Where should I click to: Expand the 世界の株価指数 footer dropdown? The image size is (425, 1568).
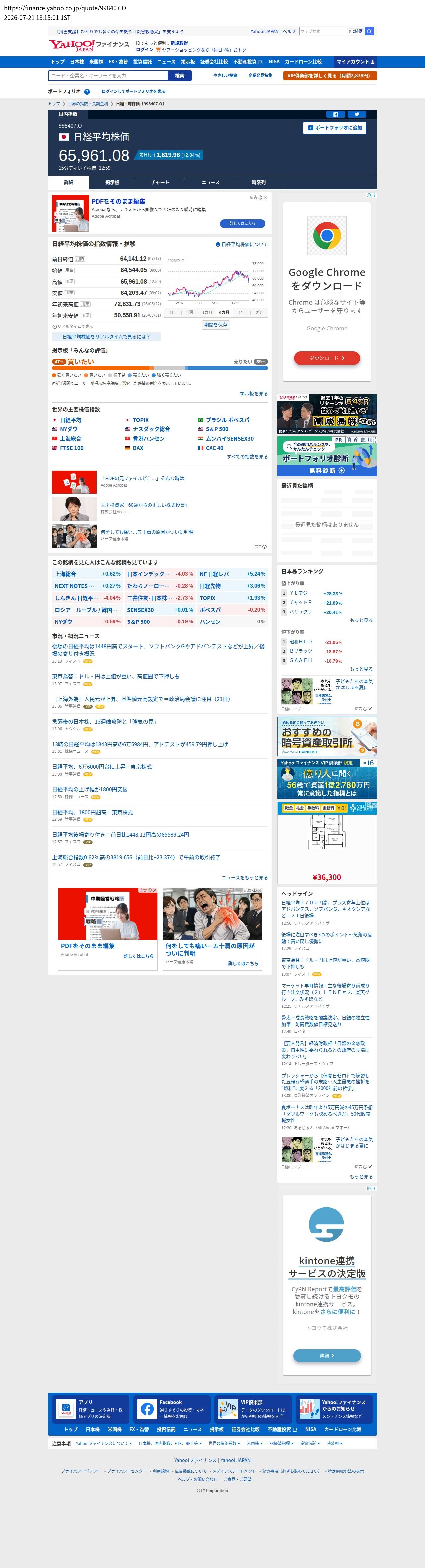pyautogui.click(x=224, y=1443)
